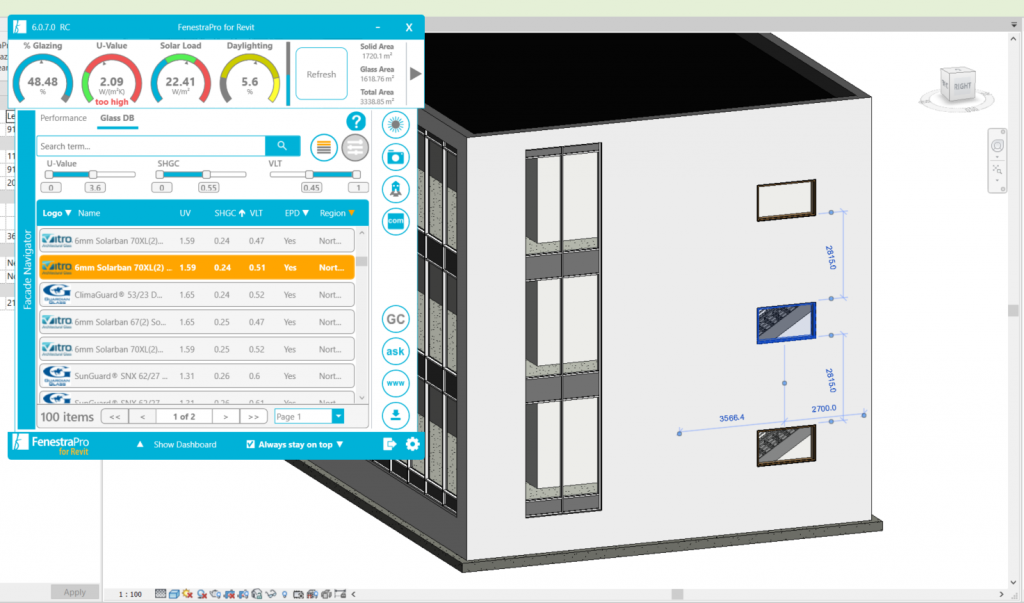This screenshot has width=1024, height=603.
Task: Select highlighted Solarban 70XL(2) row VLT 0.51
Action: pos(197,267)
